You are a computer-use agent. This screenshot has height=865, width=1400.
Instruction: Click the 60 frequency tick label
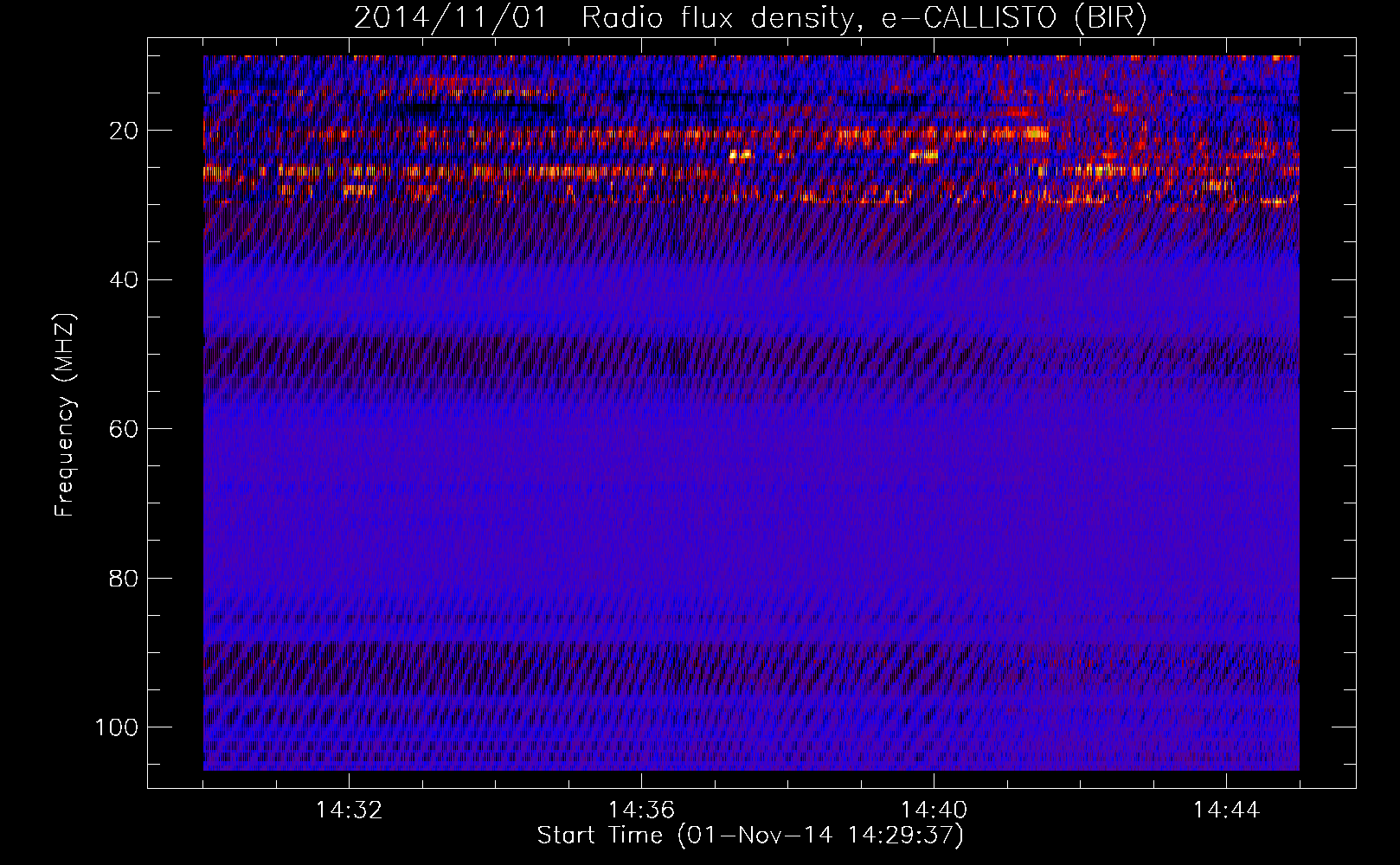[124, 429]
